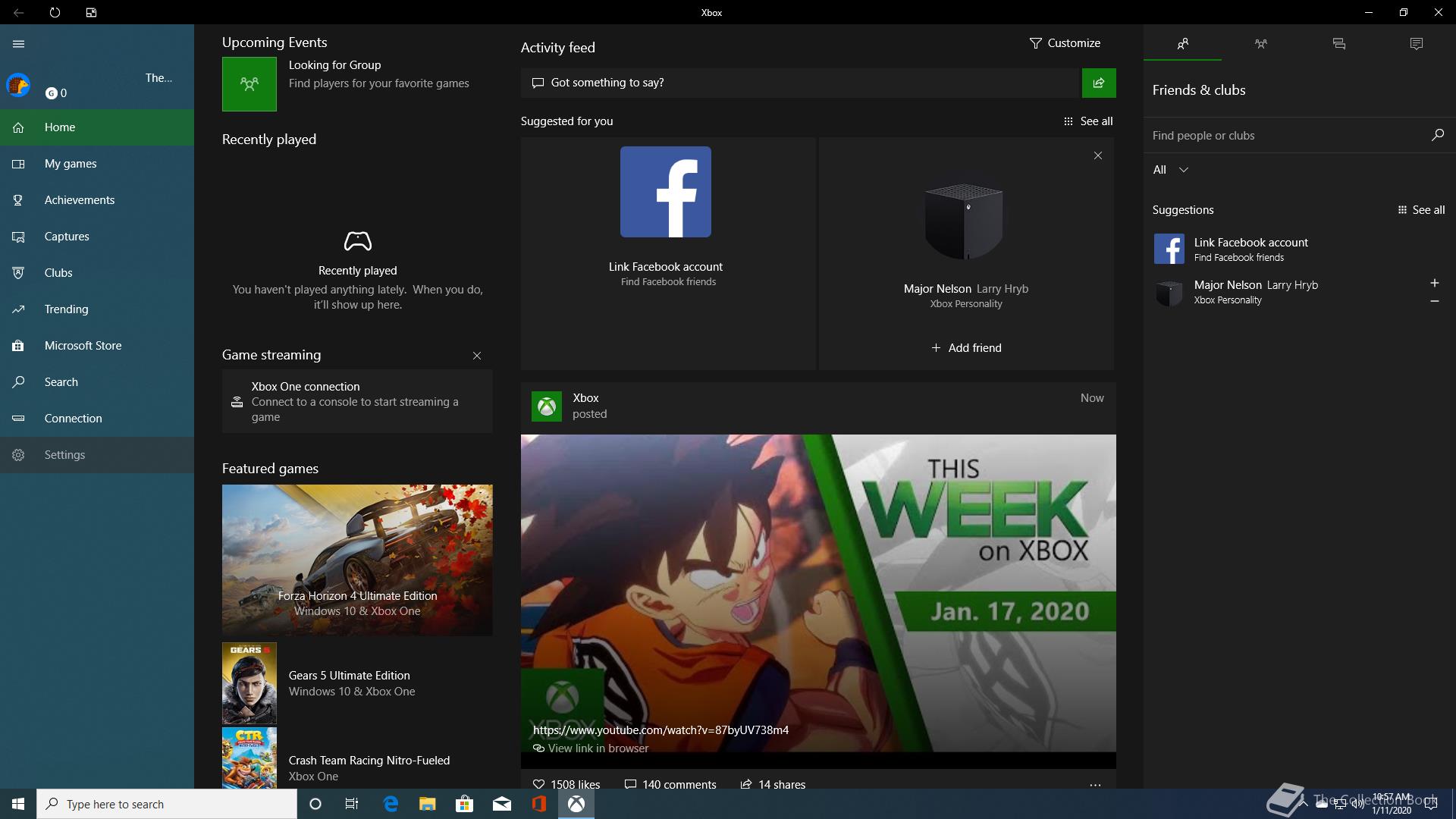Open Crash Team Racing Nitro-Fueled cover
This screenshot has width=1456, height=819.
point(249,758)
